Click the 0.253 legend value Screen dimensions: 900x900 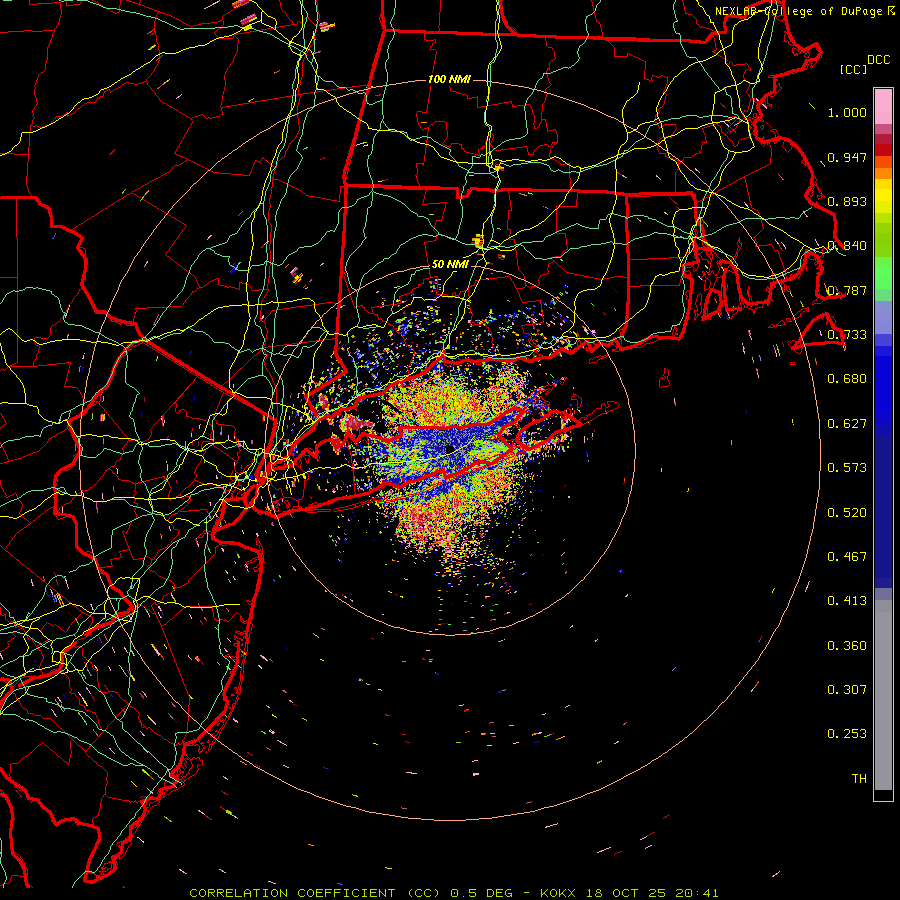coord(847,734)
